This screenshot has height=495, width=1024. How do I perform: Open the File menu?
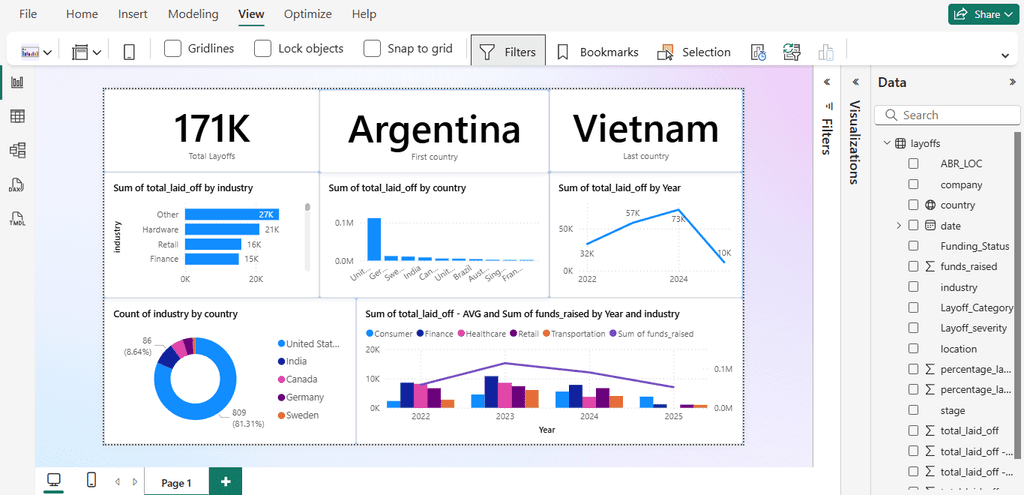[x=28, y=14]
